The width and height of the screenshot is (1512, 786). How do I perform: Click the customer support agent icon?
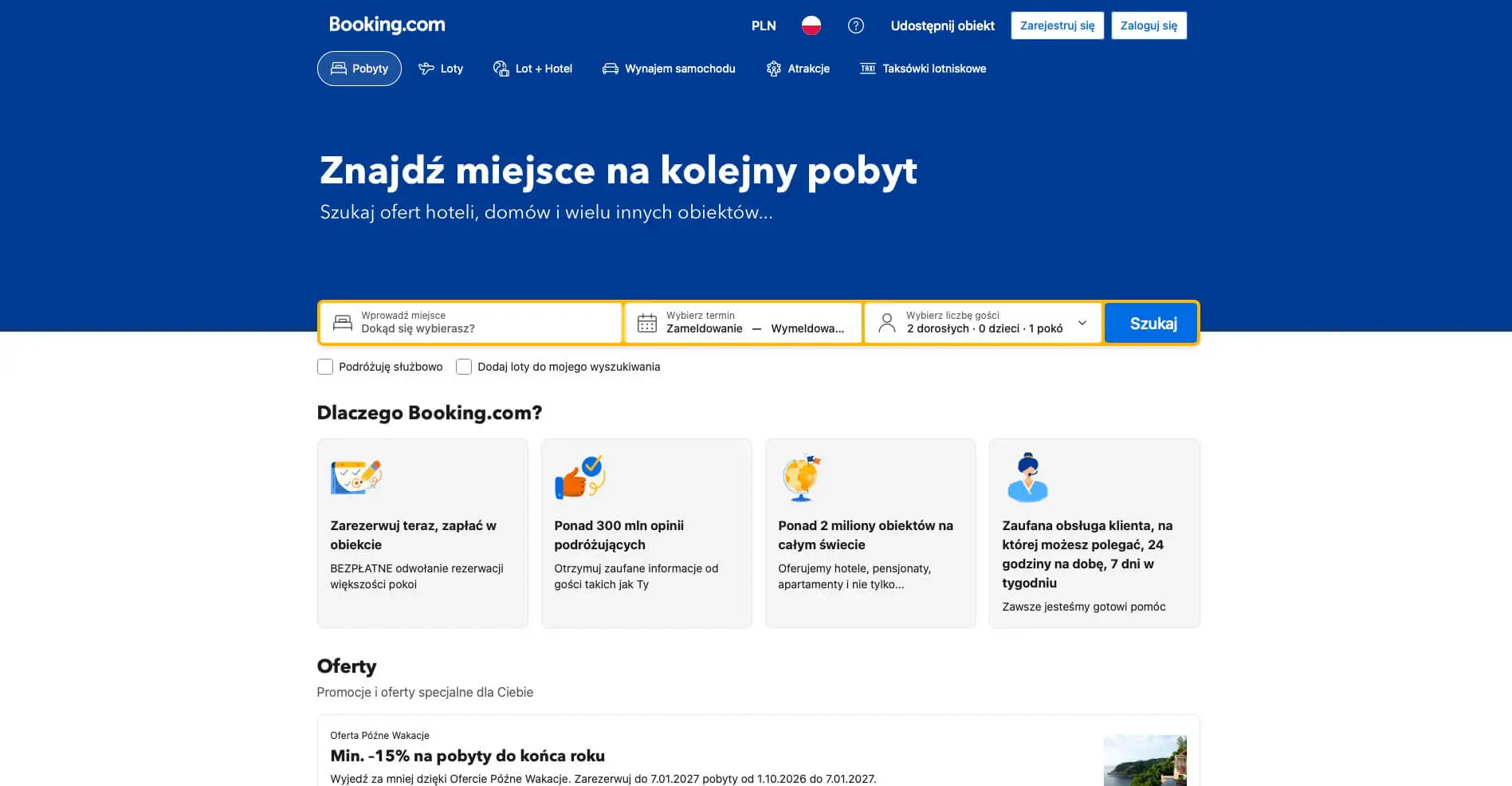point(1027,477)
